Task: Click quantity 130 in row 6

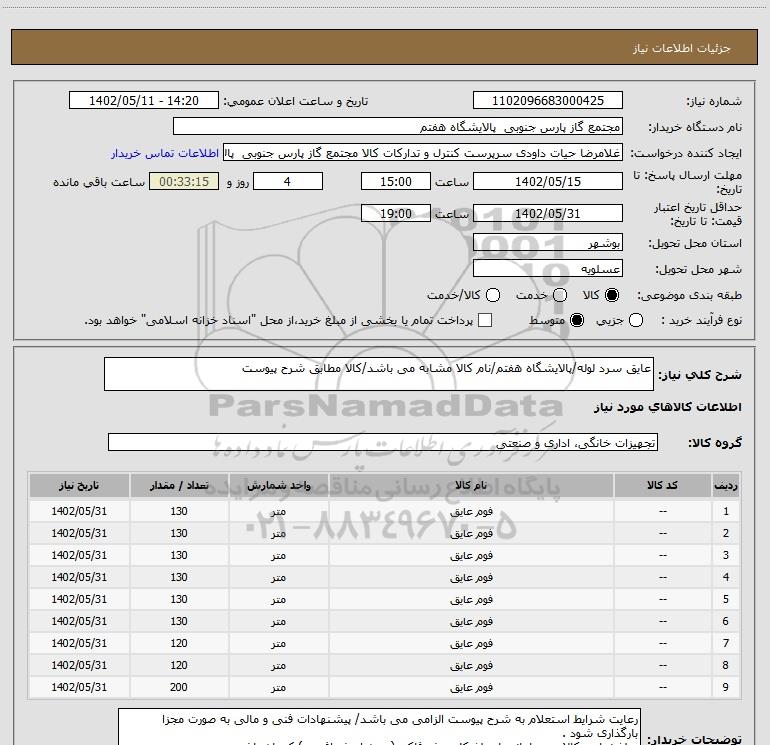Action: click(x=179, y=621)
